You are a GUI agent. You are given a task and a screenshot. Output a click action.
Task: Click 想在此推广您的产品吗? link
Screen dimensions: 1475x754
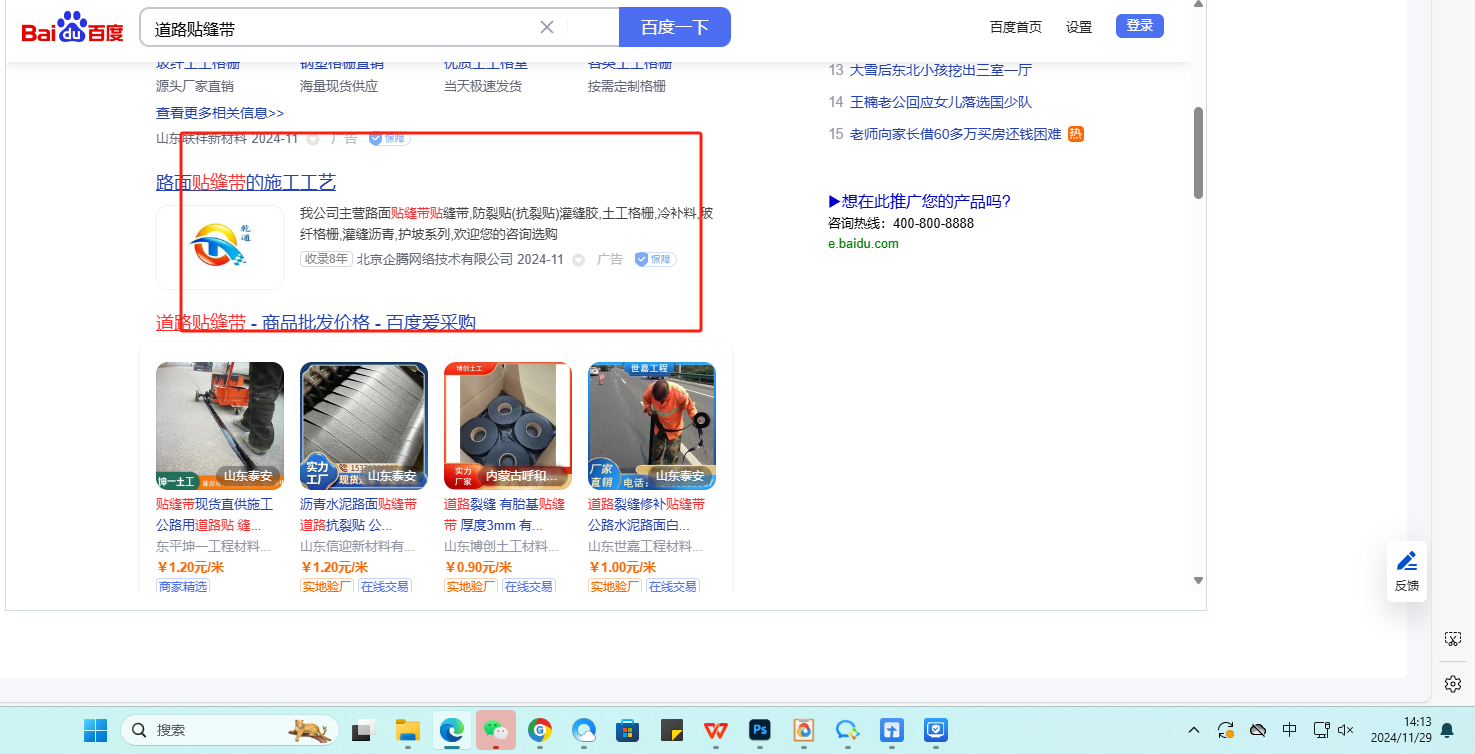[x=920, y=202]
